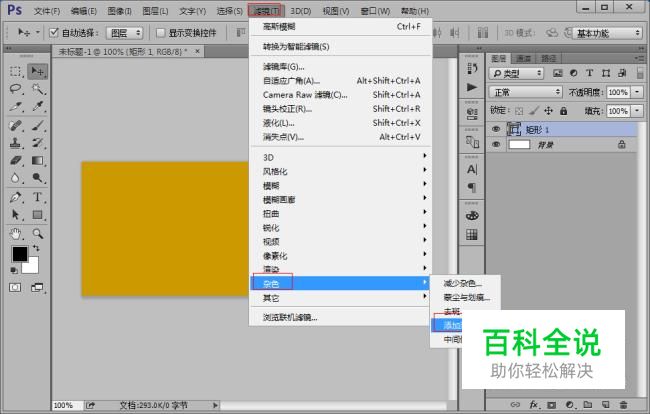Image resolution: width=650 pixels, height=414 pixels.
Task: Toggle type layer filter
Action: pyautogui.click(x=589, y=73)
